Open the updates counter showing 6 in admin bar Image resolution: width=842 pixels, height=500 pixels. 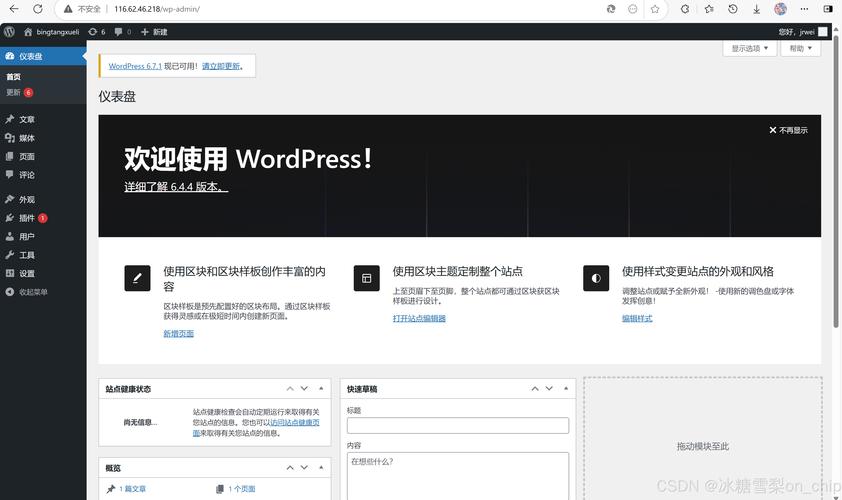(97, 32)
